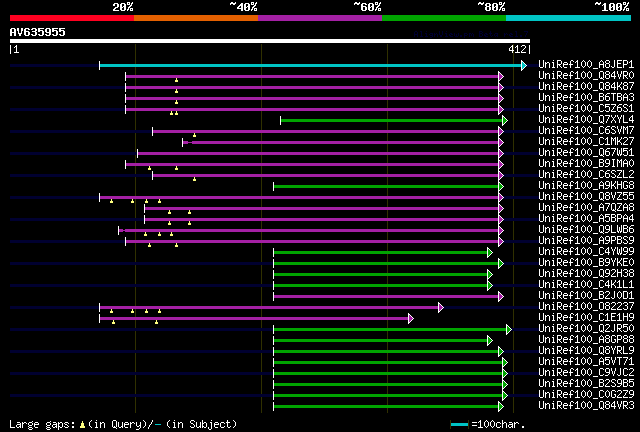Click the orange ~40% identity legend segment

click(x=196, y=18)
